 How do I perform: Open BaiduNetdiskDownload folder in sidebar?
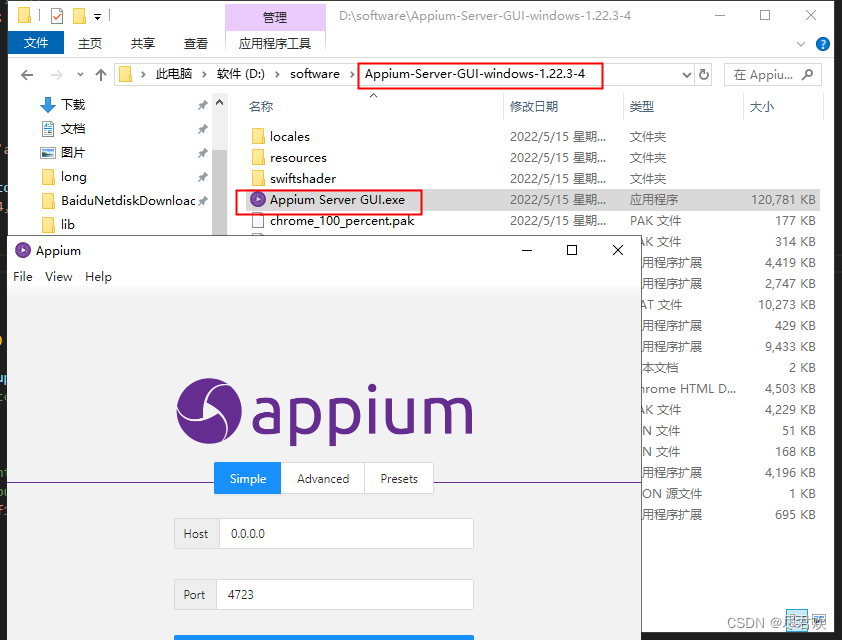click(x=128, y=201)
